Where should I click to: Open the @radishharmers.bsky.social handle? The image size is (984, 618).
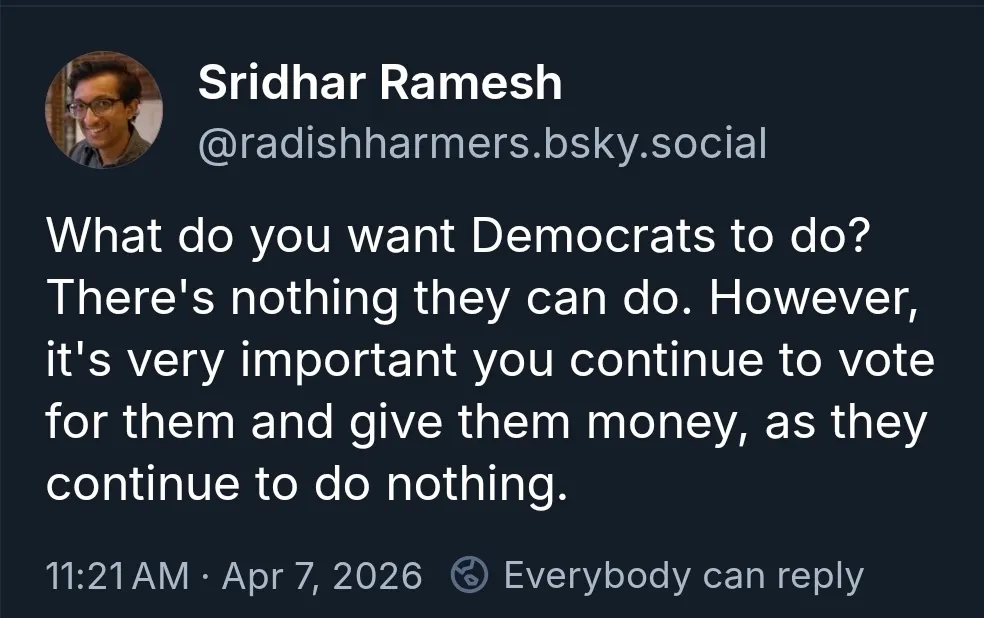tap(482, 143)
